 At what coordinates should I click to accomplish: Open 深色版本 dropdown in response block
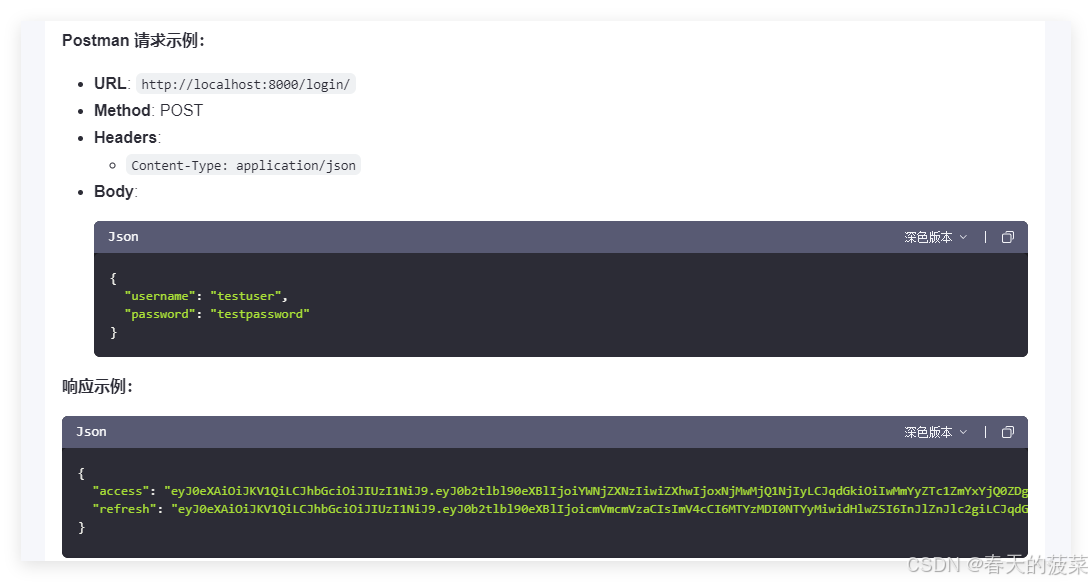coord(936,432)
